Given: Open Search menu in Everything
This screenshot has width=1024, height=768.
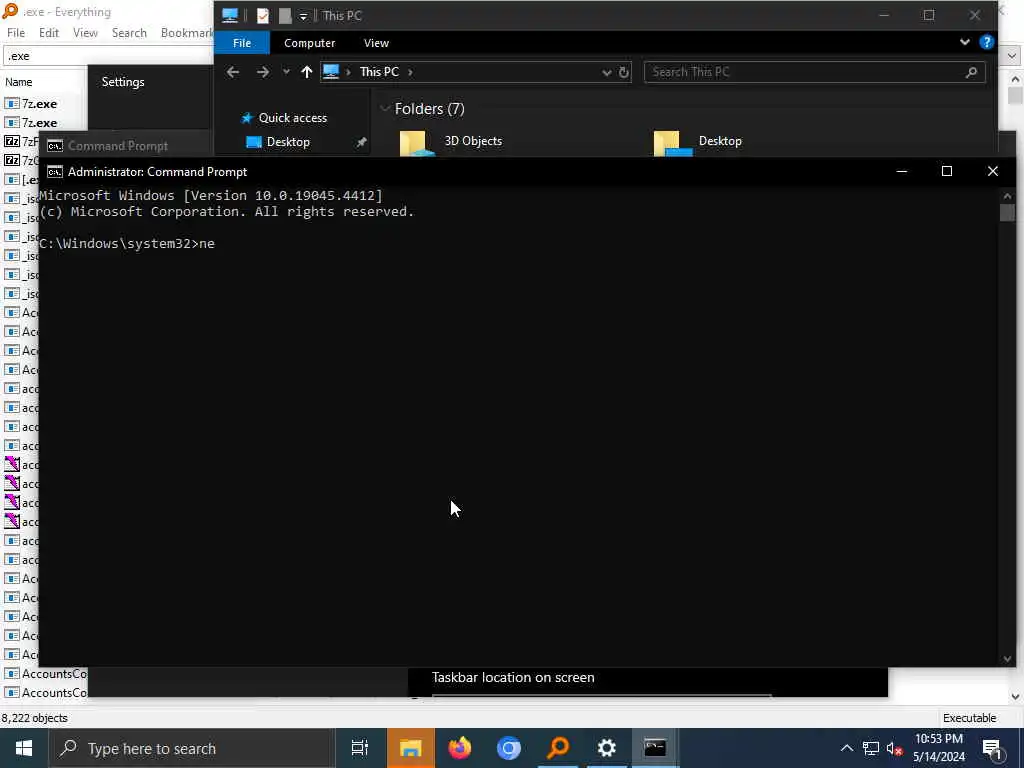Looking at the screenshot, I should tap(129, 33).
